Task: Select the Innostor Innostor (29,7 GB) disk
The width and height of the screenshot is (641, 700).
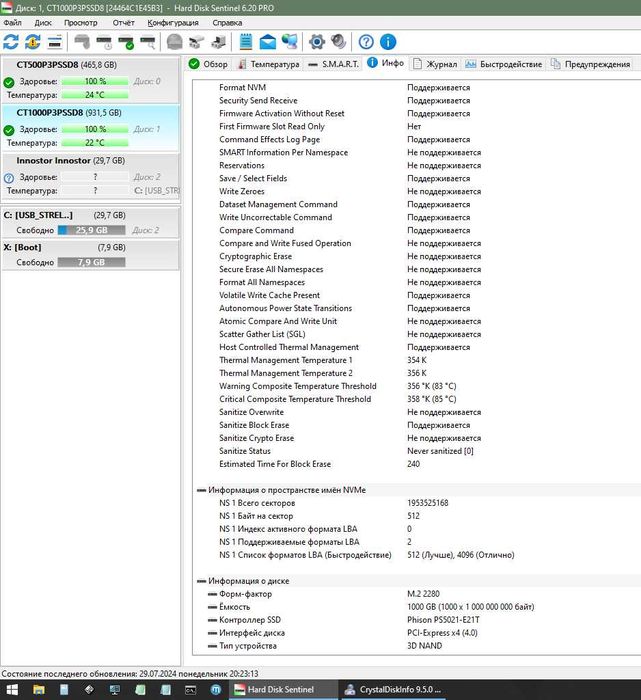Action: point(91,176)
